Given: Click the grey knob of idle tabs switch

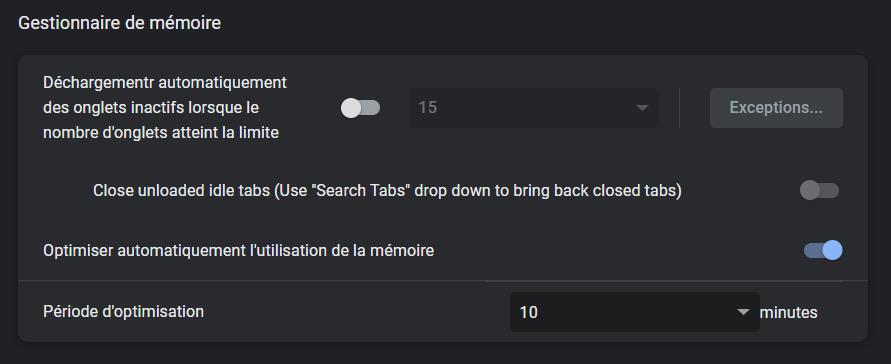Looking at the screenshot, I should 809,190.
